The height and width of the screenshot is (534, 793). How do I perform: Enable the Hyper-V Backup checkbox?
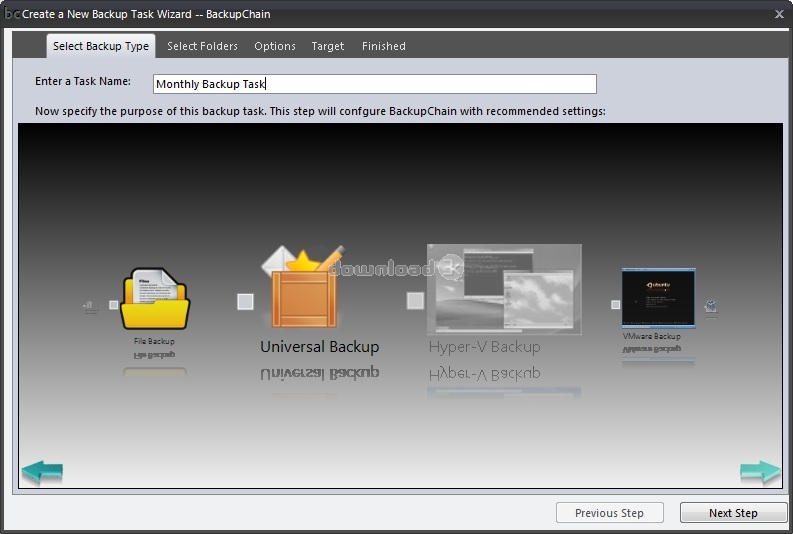pyautogui.click(x=415, y=300)
